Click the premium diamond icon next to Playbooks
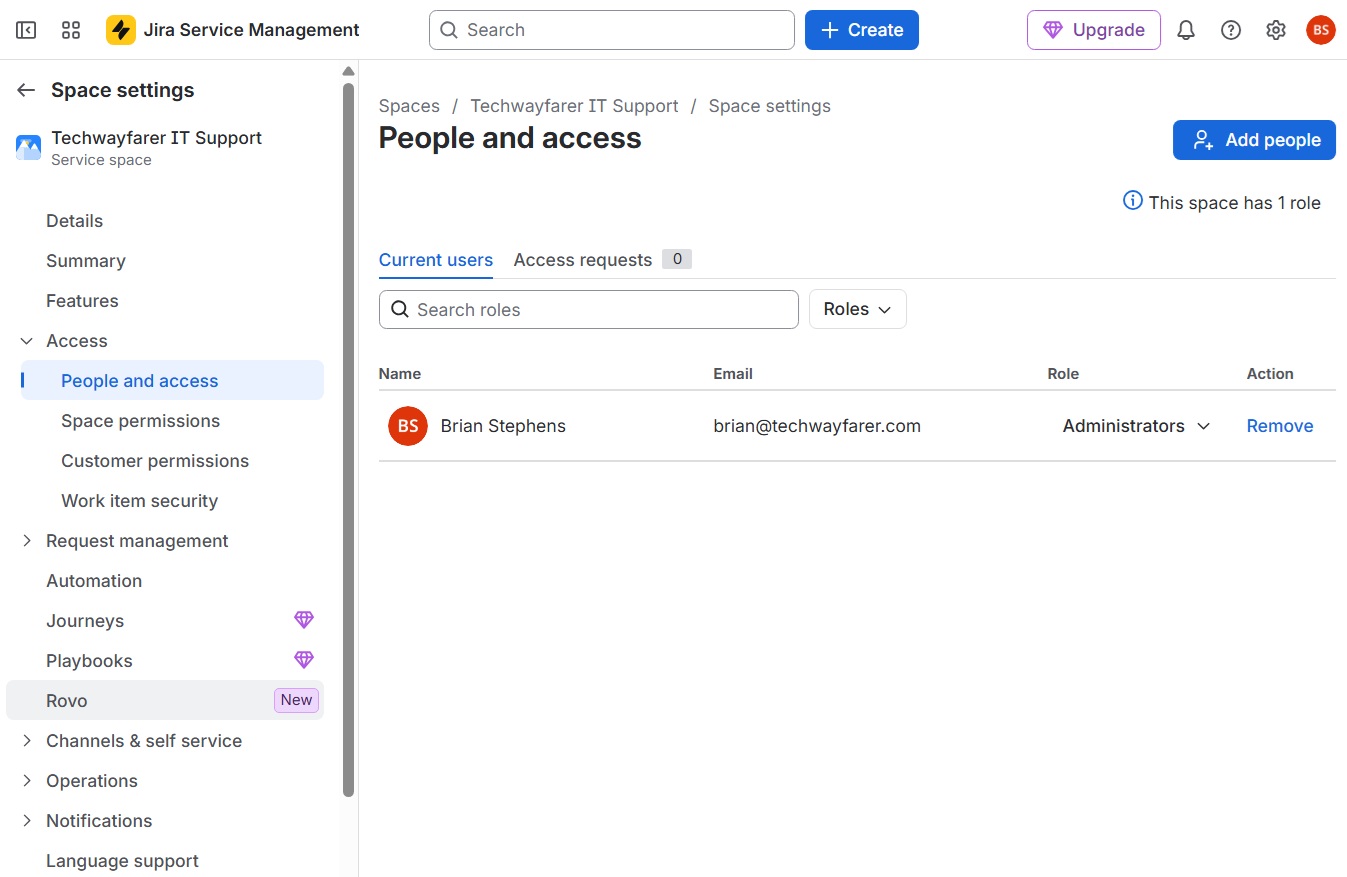Image resolution: width=1347 pixels, height=877 pixels. click(x=304, y=660)
